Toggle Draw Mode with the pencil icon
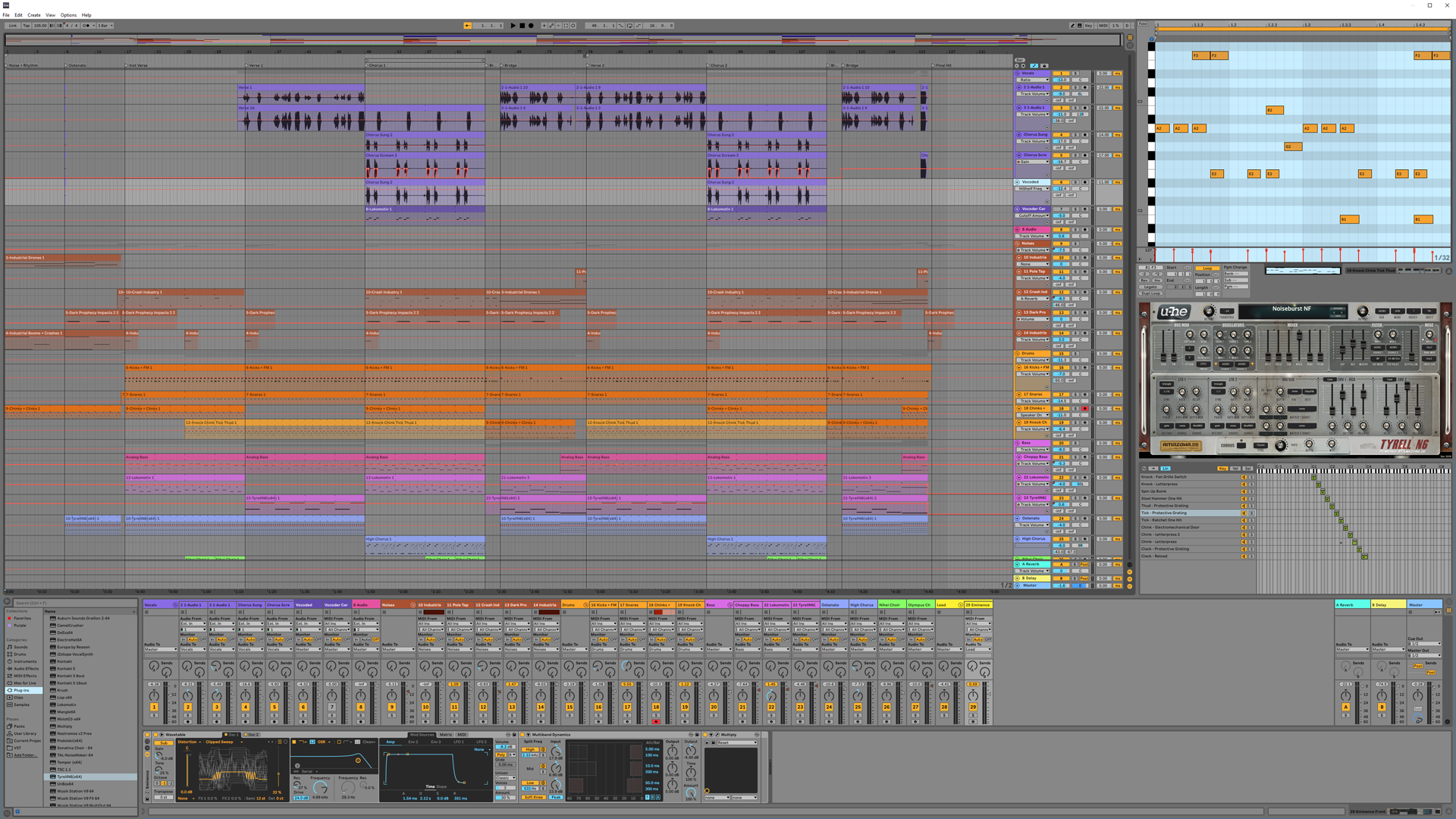Screen dimensions: 1456x819 point(1072,25)
